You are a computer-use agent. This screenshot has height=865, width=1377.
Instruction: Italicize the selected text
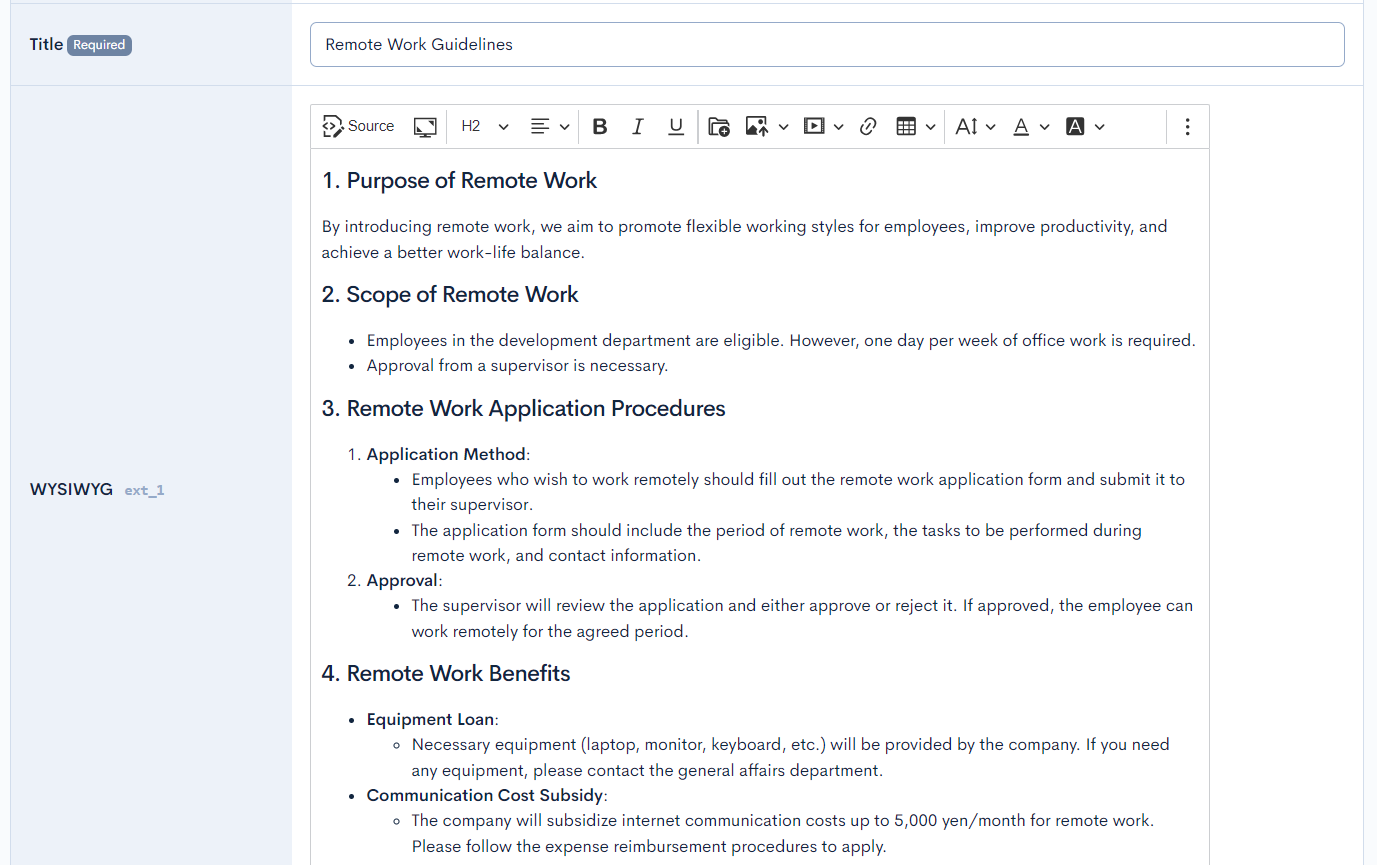637,126
